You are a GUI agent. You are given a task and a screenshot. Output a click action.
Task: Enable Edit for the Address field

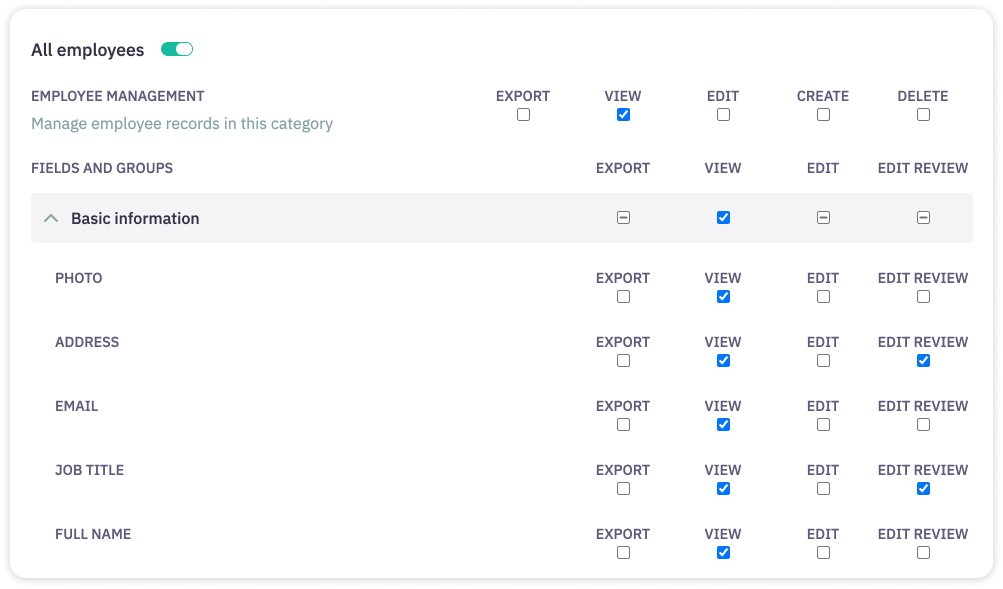(823, 361)
